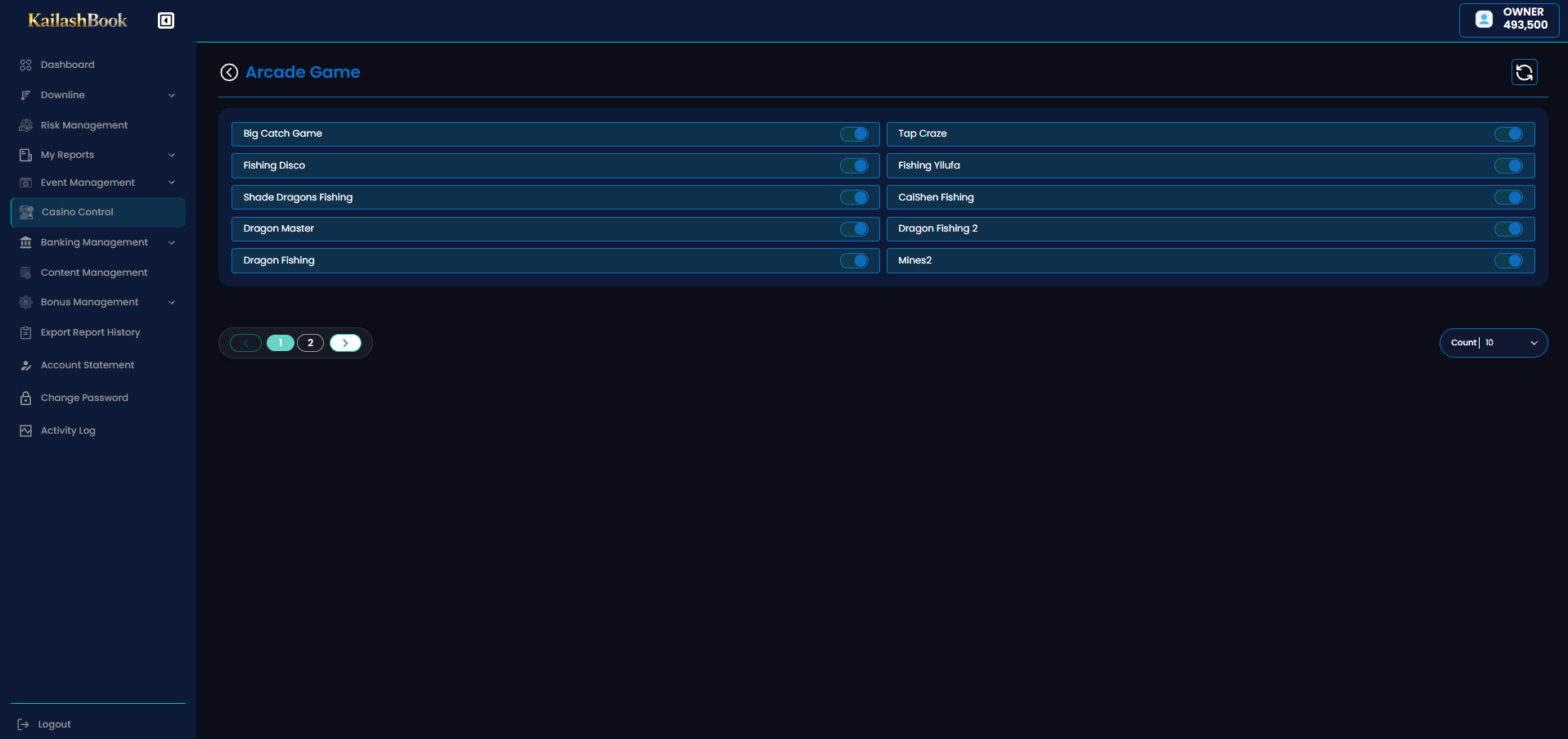Switch off the Dragon Fishing game toggle
This screenshot has height=739, width=1568.
click(854, 261)
